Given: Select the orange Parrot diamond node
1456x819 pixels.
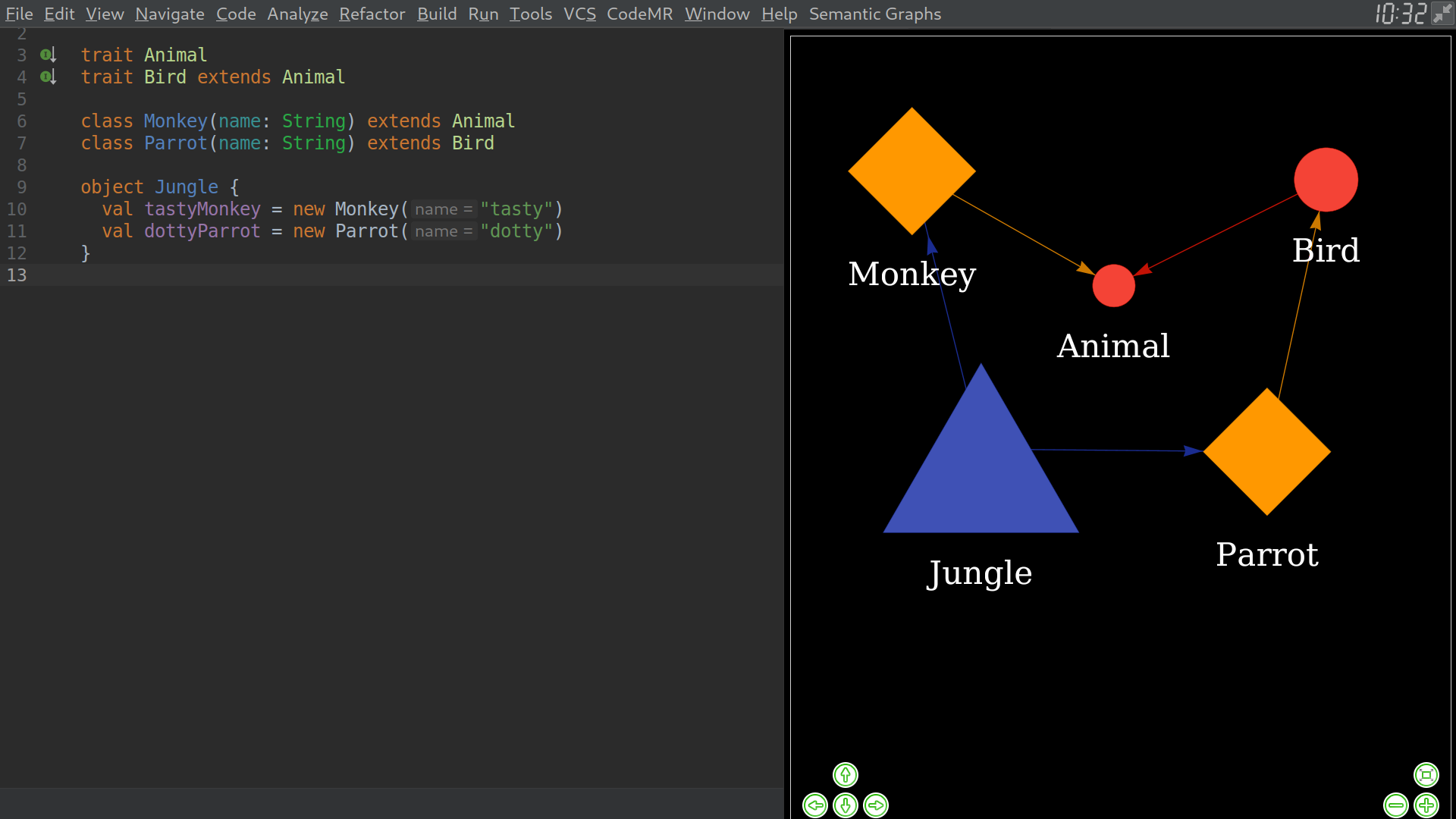Looking at the screenshot, I should [x=1266, y=452].
